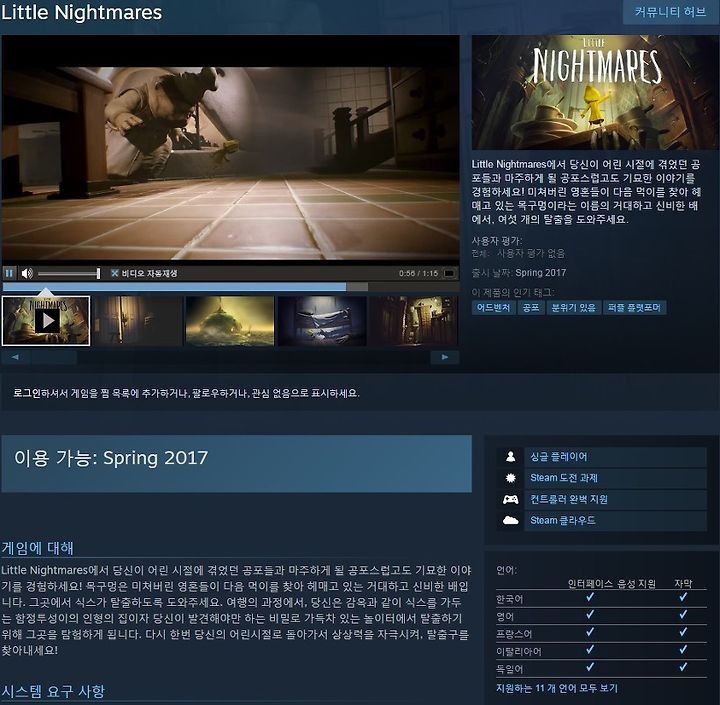Click the 독일어 language row label
Image resolution: width=720 pixels, height=705 pixels.
click(x=509, y=669)
